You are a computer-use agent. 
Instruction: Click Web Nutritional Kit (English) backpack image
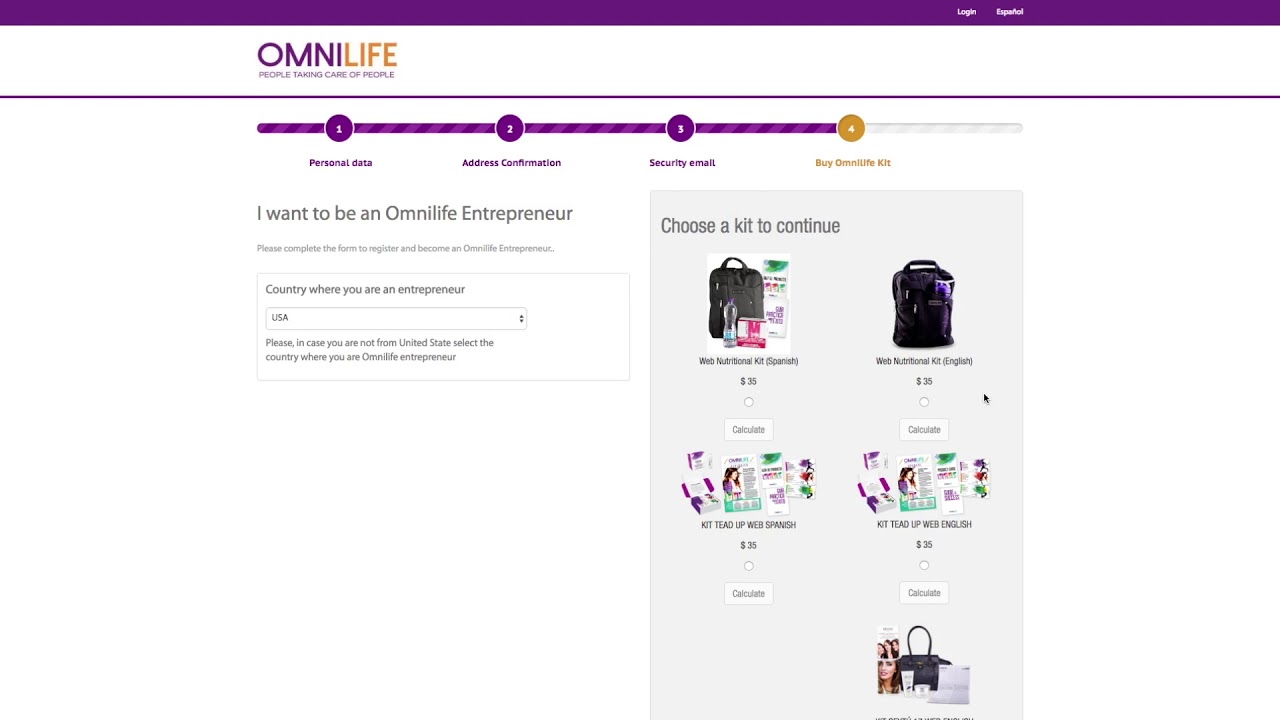point(924,304)
